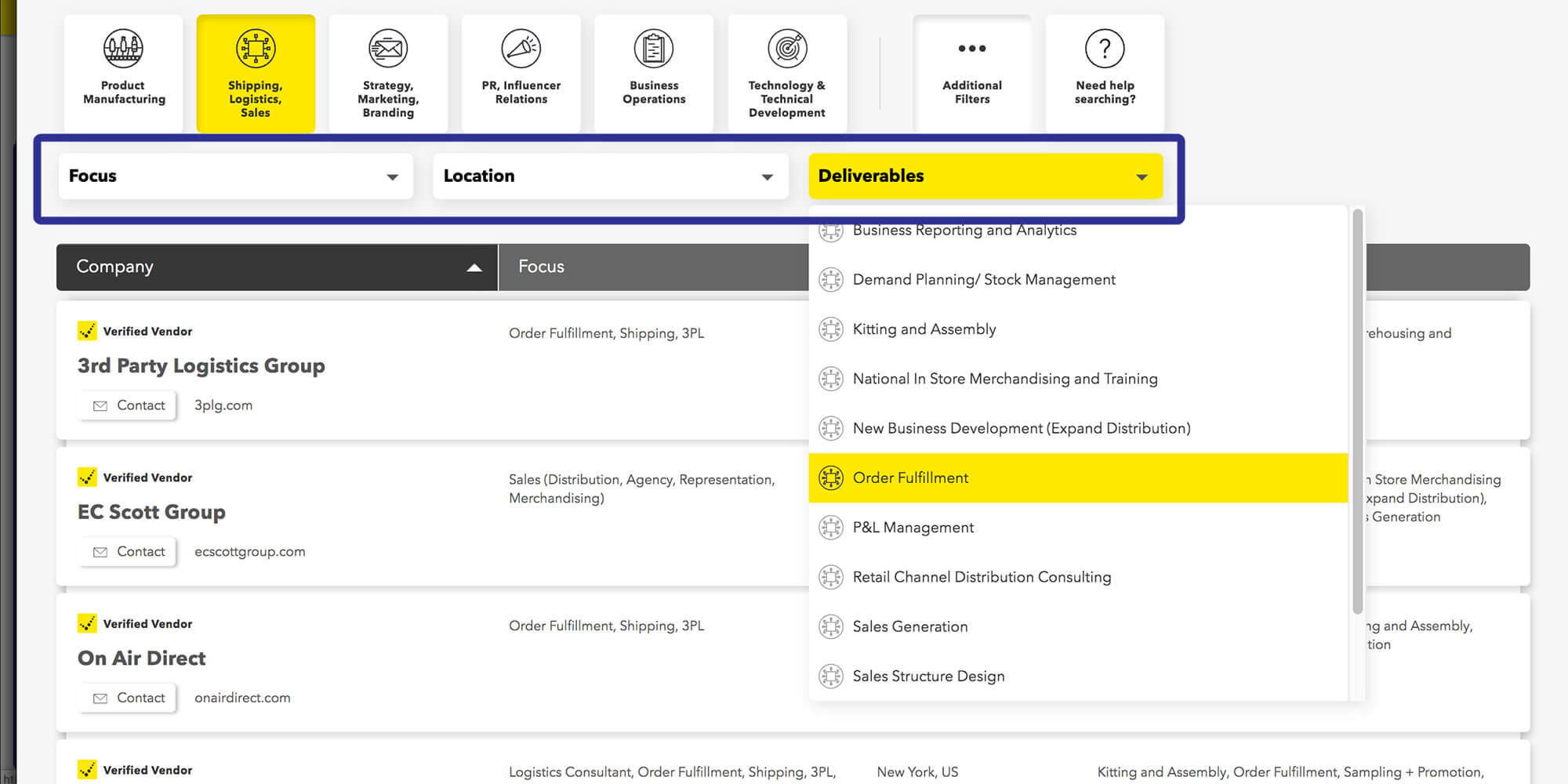The image size is (1568, 784).
Task: Open the ecscottgroup.com website link
Action: 249,552
